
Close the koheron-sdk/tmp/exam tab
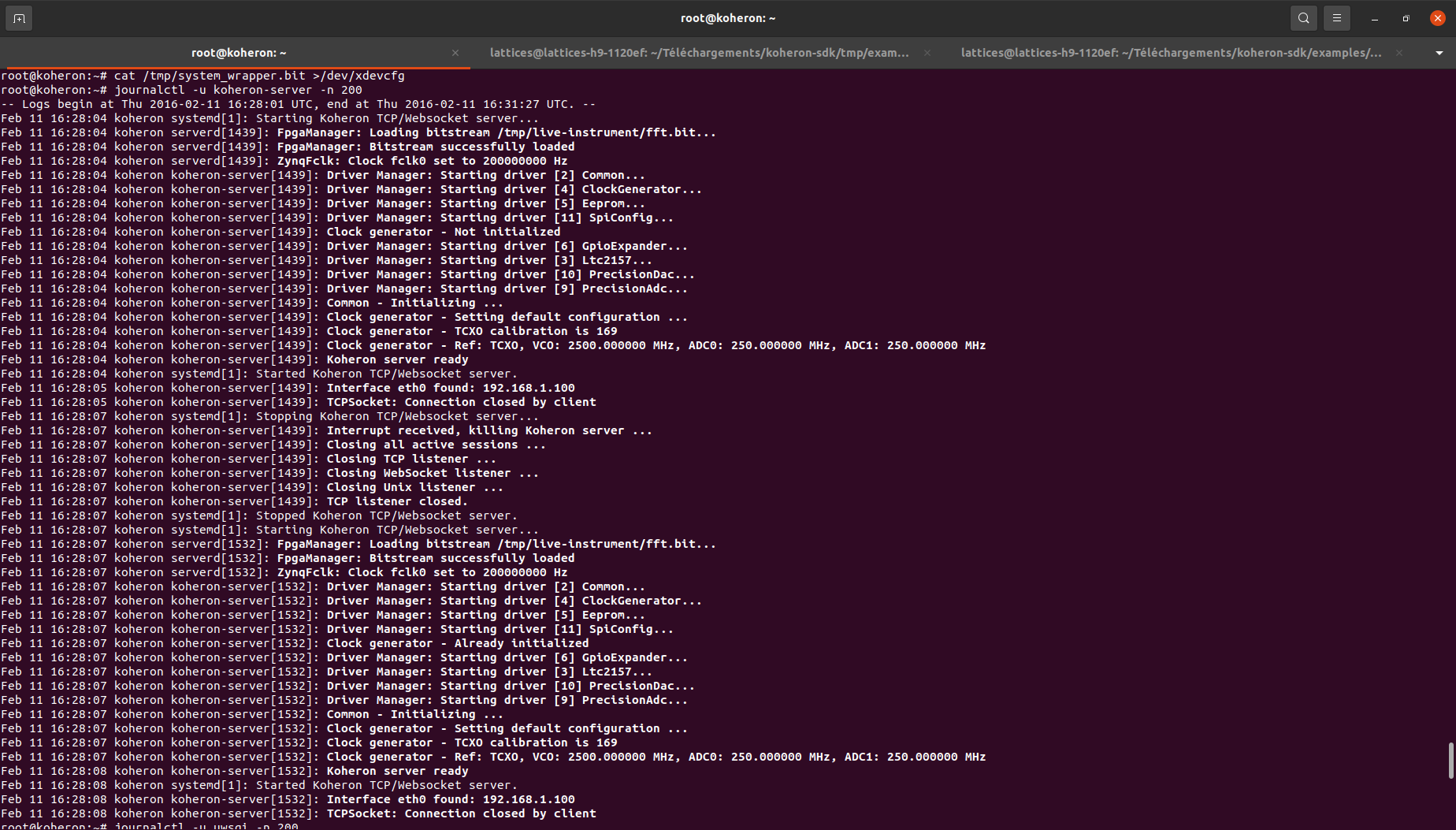[927, 53]
